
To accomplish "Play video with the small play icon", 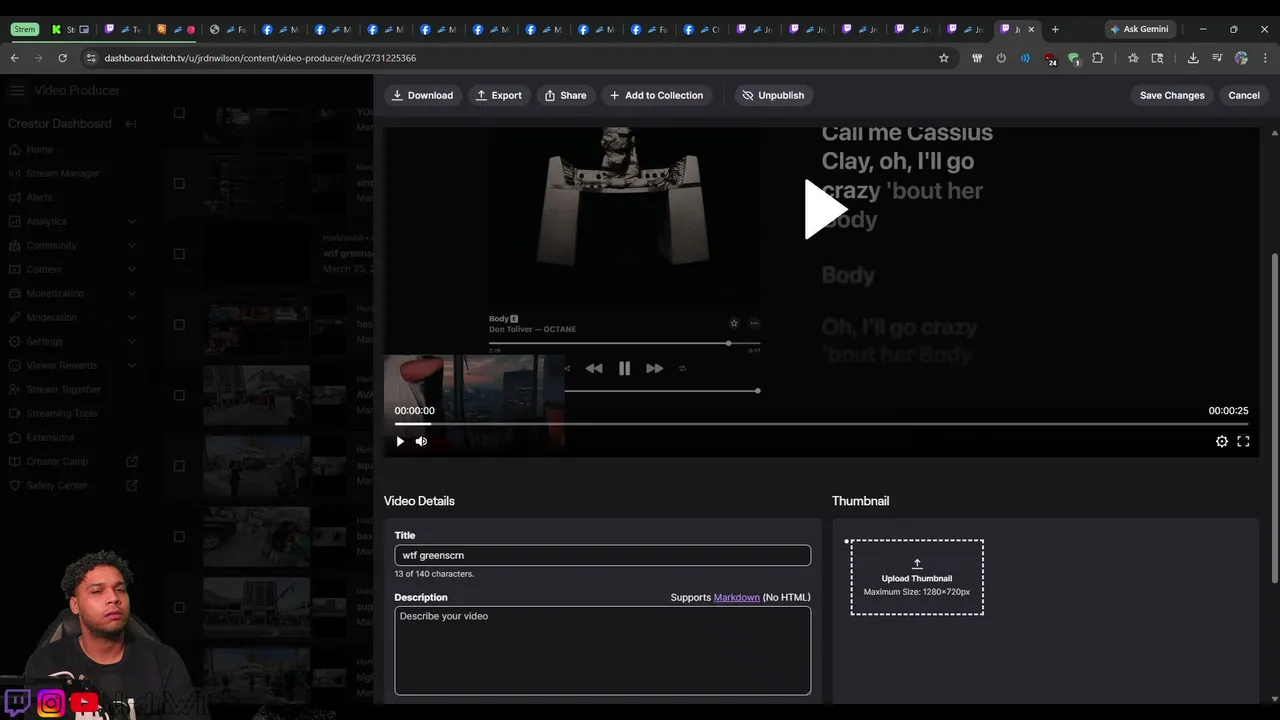I will tap(400, 441).
